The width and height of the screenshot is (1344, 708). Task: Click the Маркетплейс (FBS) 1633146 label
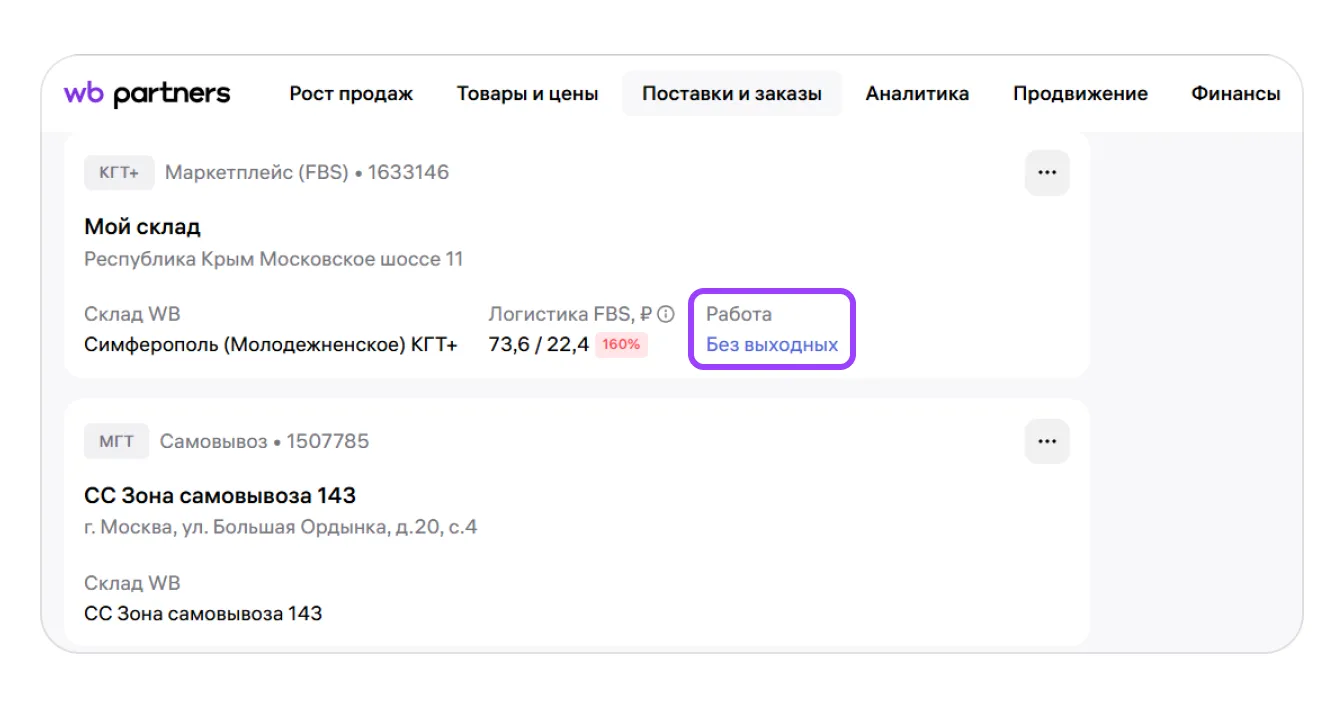click(x=306, y=173)
